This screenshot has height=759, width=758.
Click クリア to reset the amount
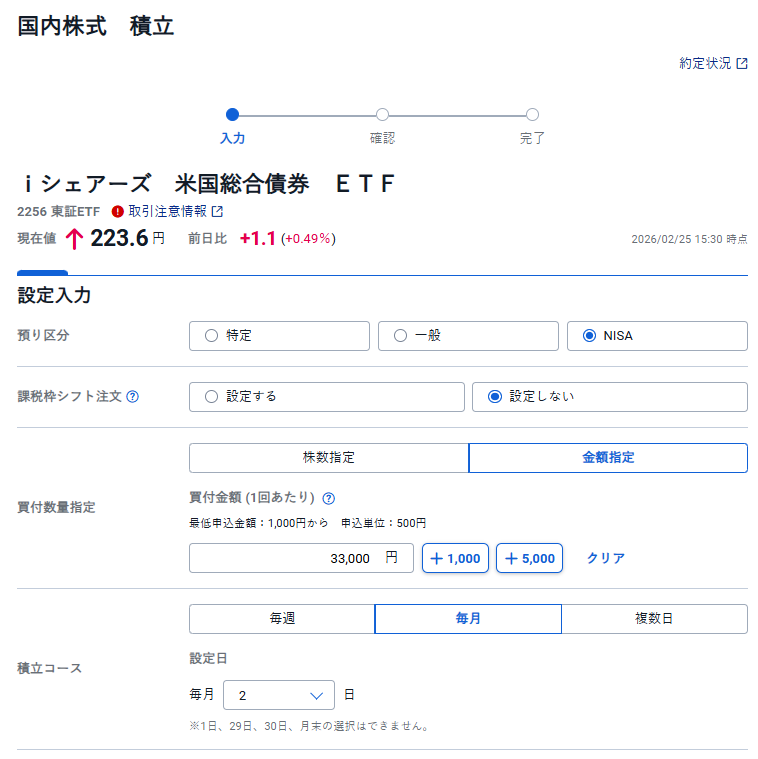(x=606, y=558)
